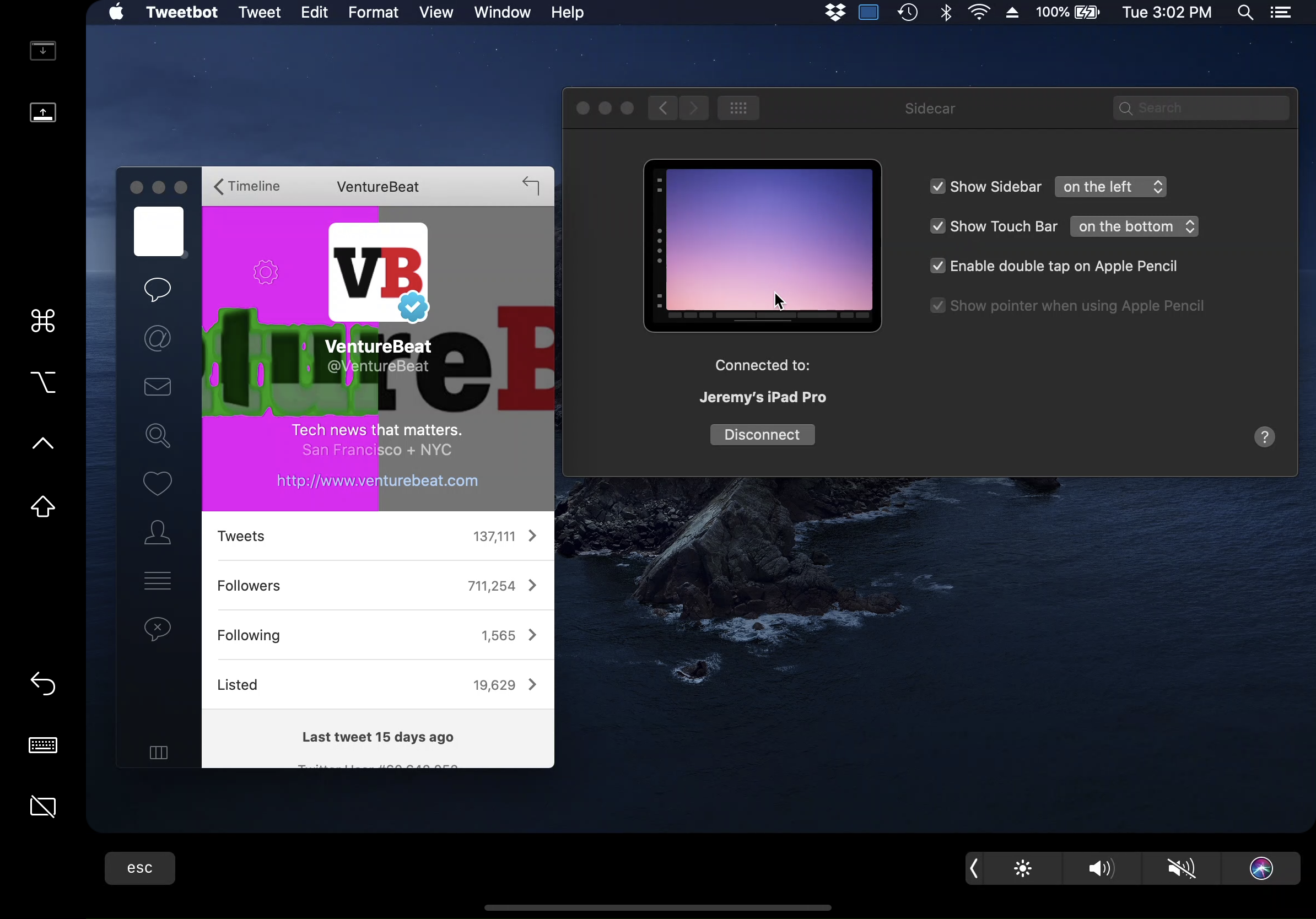Click the gear icon on VentureBeat profile
The image size is (1316, 919).
click(266, 272)
